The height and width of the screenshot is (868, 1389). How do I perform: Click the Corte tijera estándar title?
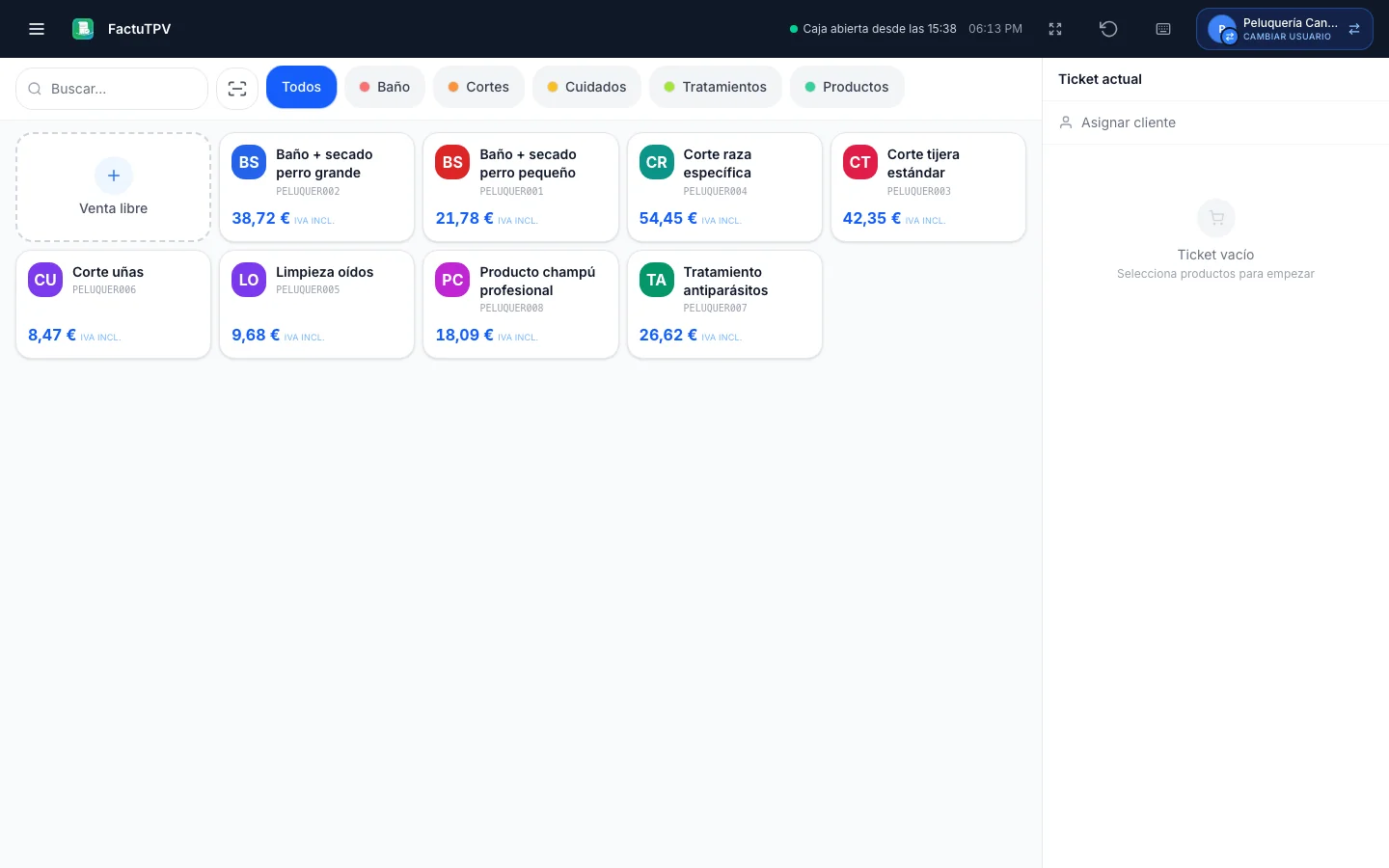pos(923,164)
